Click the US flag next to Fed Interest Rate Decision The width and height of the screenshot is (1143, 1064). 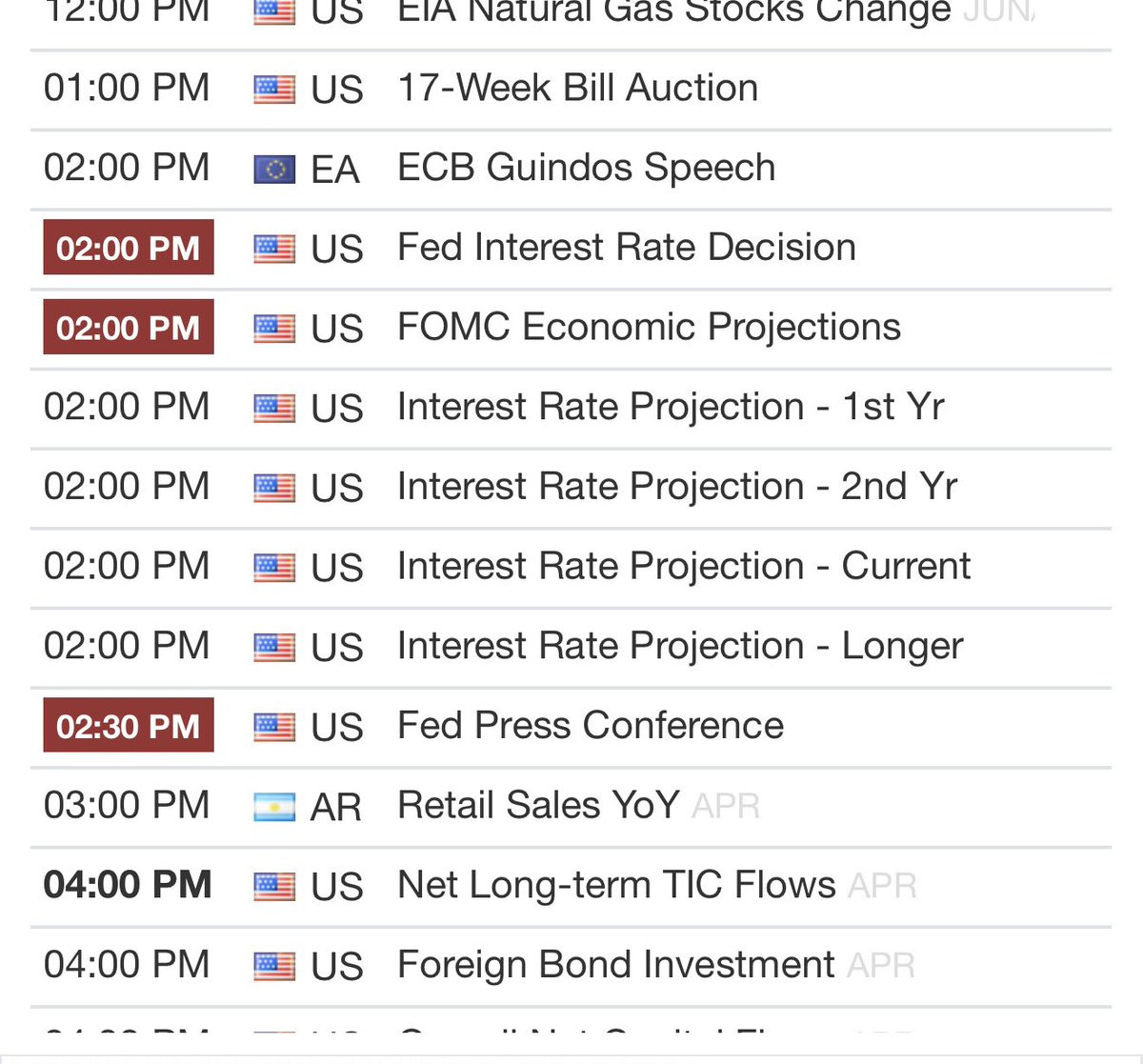274,249
